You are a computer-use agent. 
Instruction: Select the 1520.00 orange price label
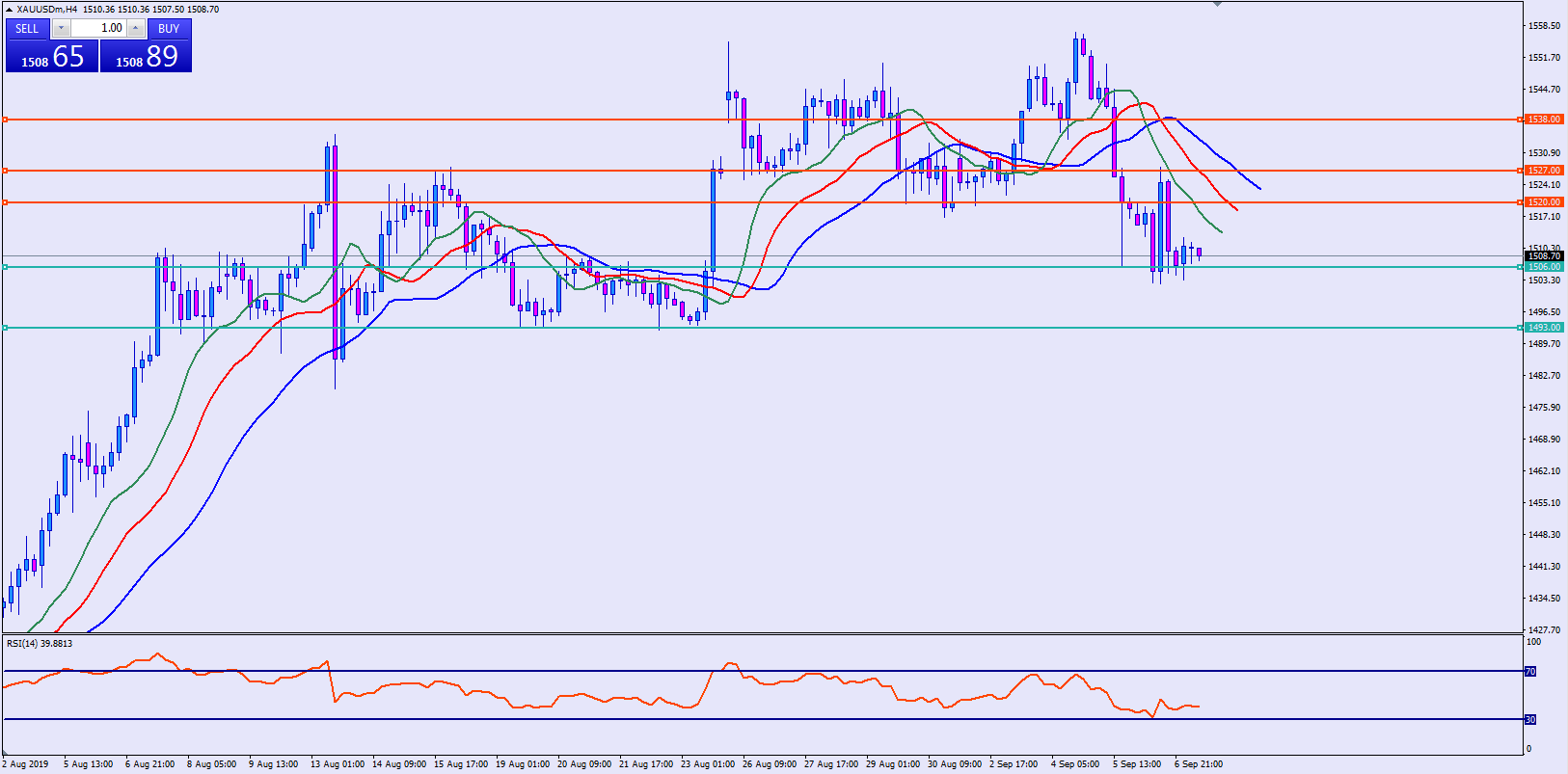(1543, 202)
